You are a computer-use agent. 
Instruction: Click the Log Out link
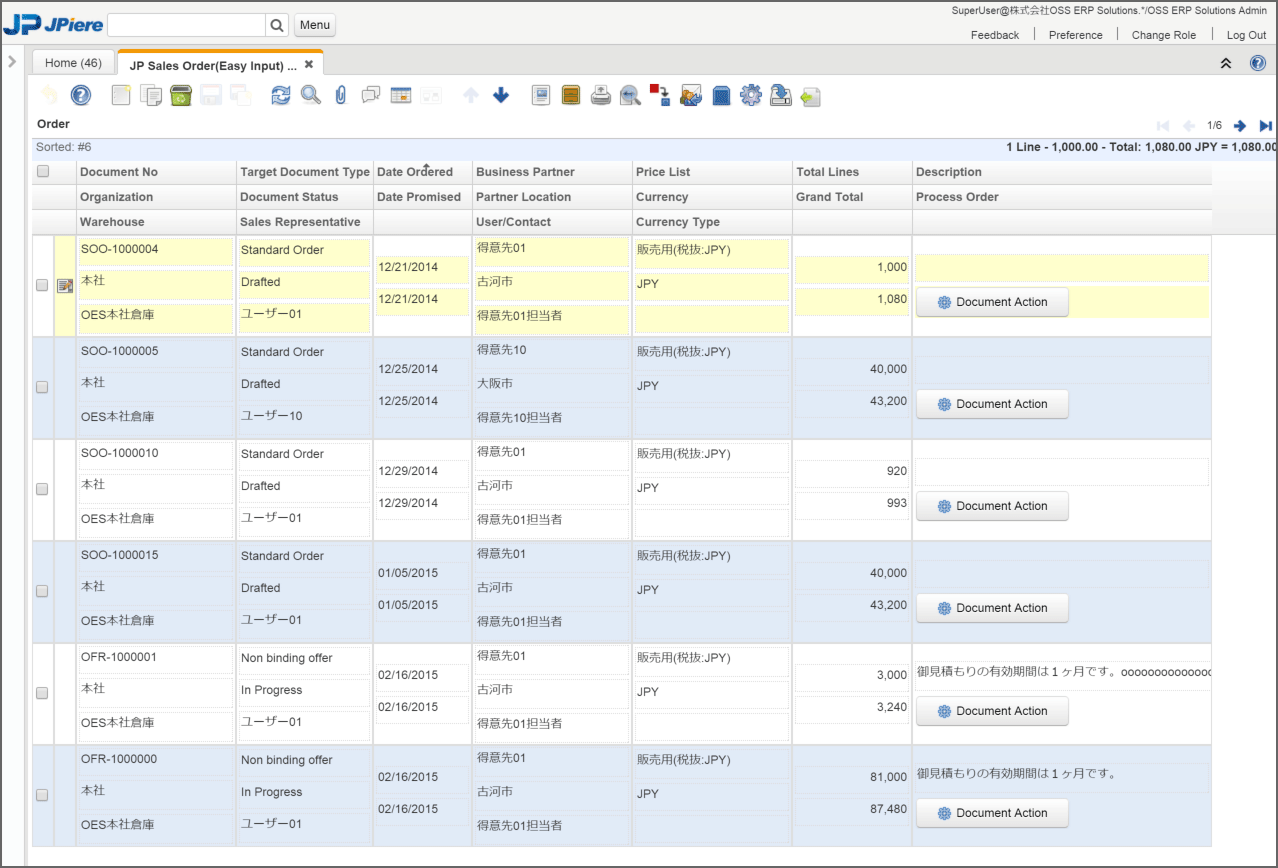(1246, 35)
